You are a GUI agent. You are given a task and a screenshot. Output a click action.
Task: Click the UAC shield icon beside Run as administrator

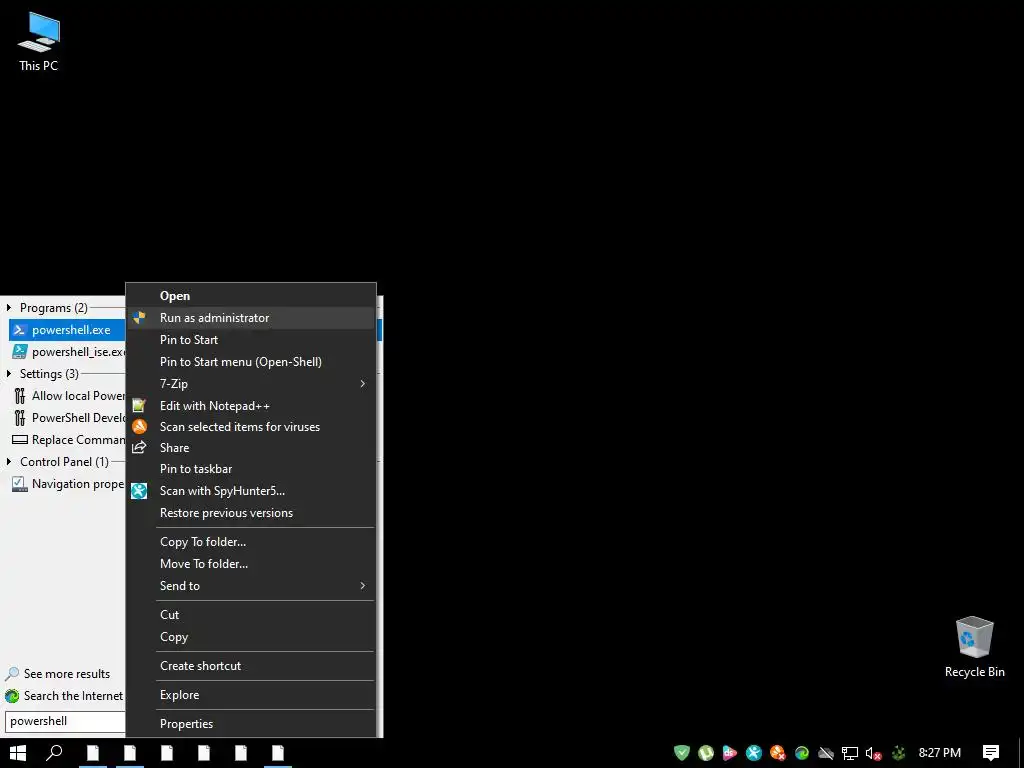139,318
